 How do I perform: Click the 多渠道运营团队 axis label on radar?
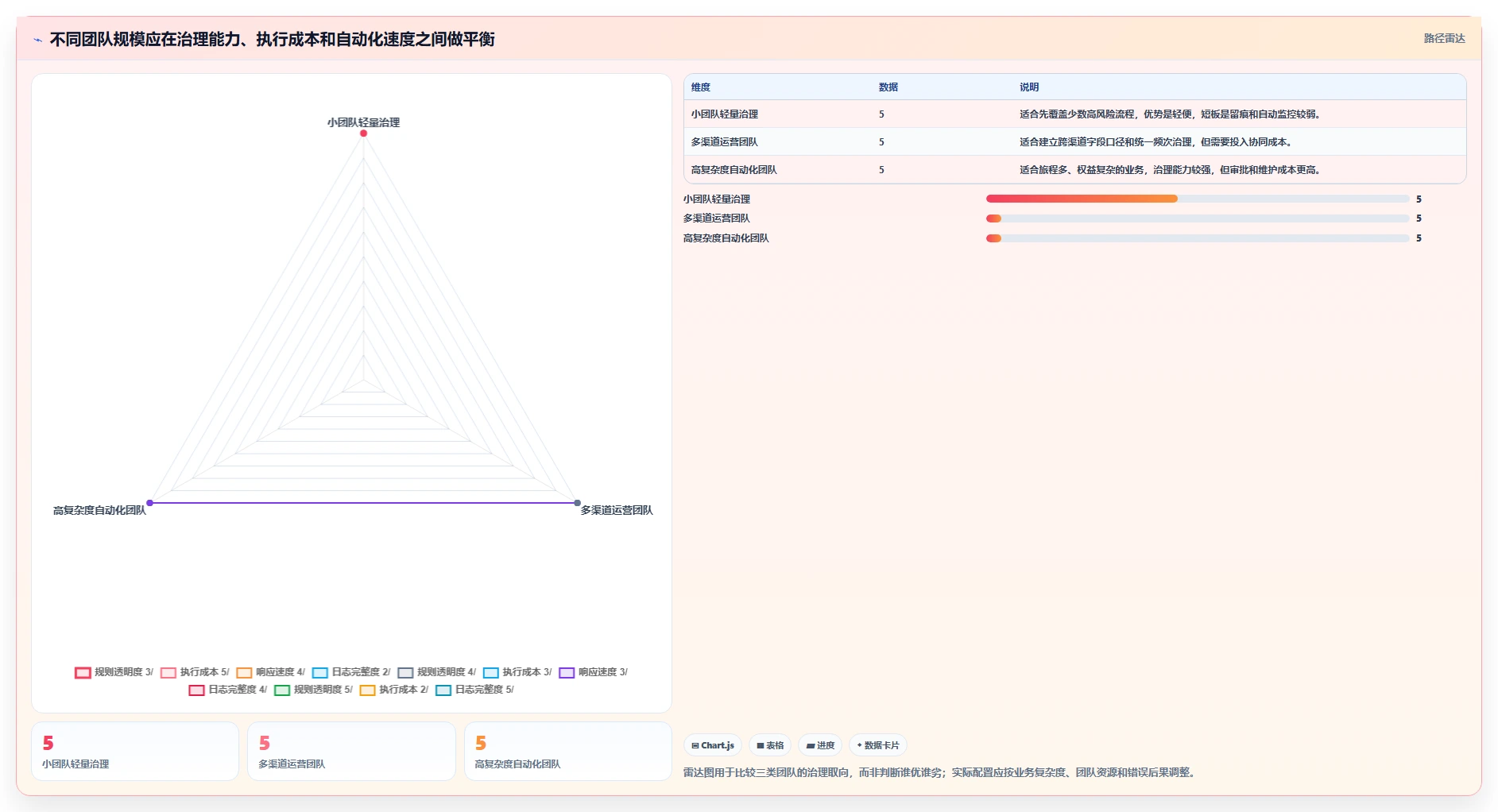pyautogui.click(x=617, y=510)
